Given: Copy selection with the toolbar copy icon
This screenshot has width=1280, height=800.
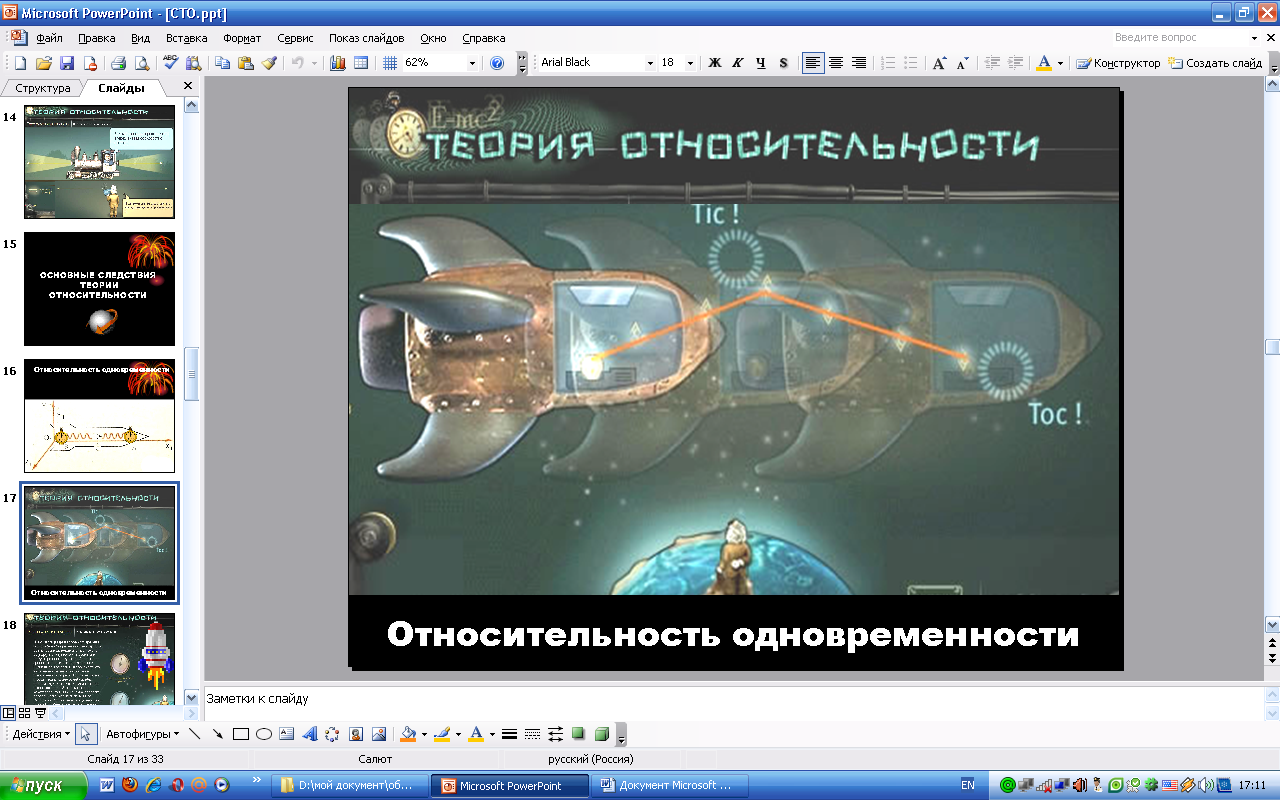Looking at the screenshot, I should [223, 63].
